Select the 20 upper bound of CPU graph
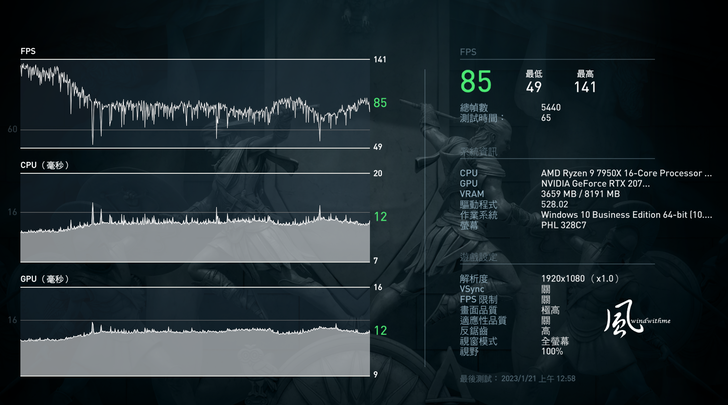This screenshot has height=405, width=728. 378,173
